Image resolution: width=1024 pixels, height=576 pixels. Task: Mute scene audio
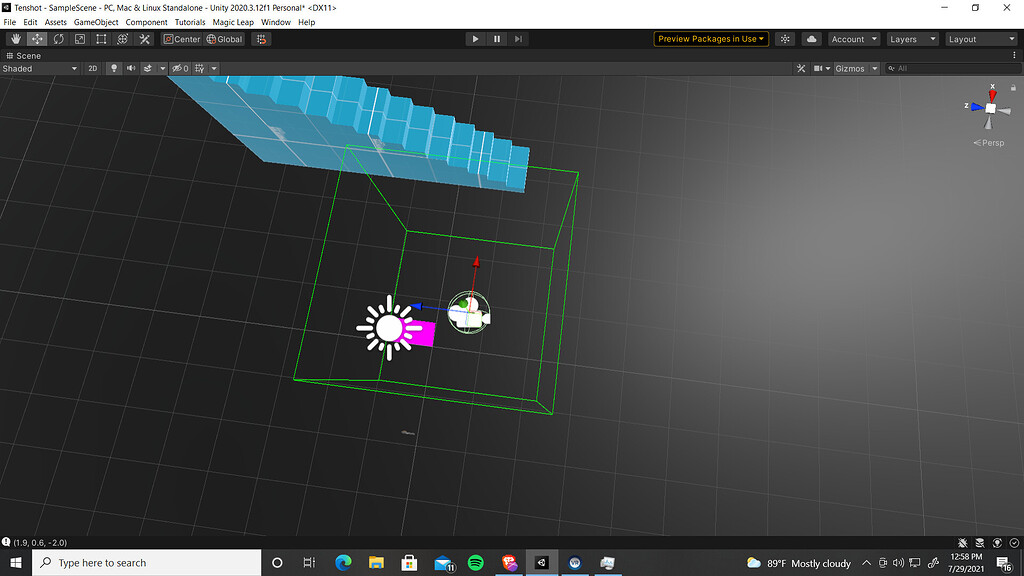click(x=129, y=68)
